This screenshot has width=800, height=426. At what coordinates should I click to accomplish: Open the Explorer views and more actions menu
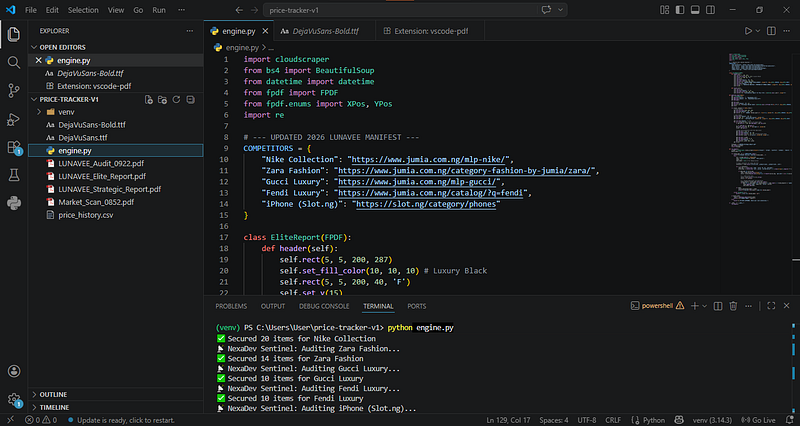190,31
